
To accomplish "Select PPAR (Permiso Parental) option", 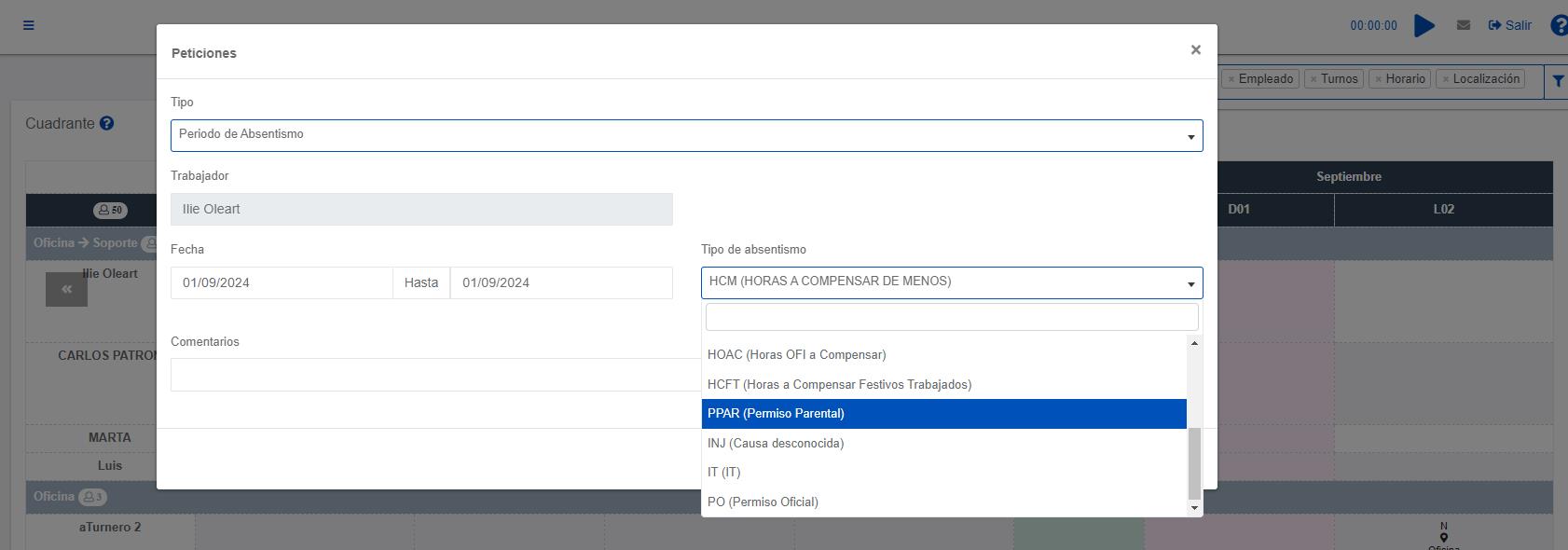I will 943,414.
